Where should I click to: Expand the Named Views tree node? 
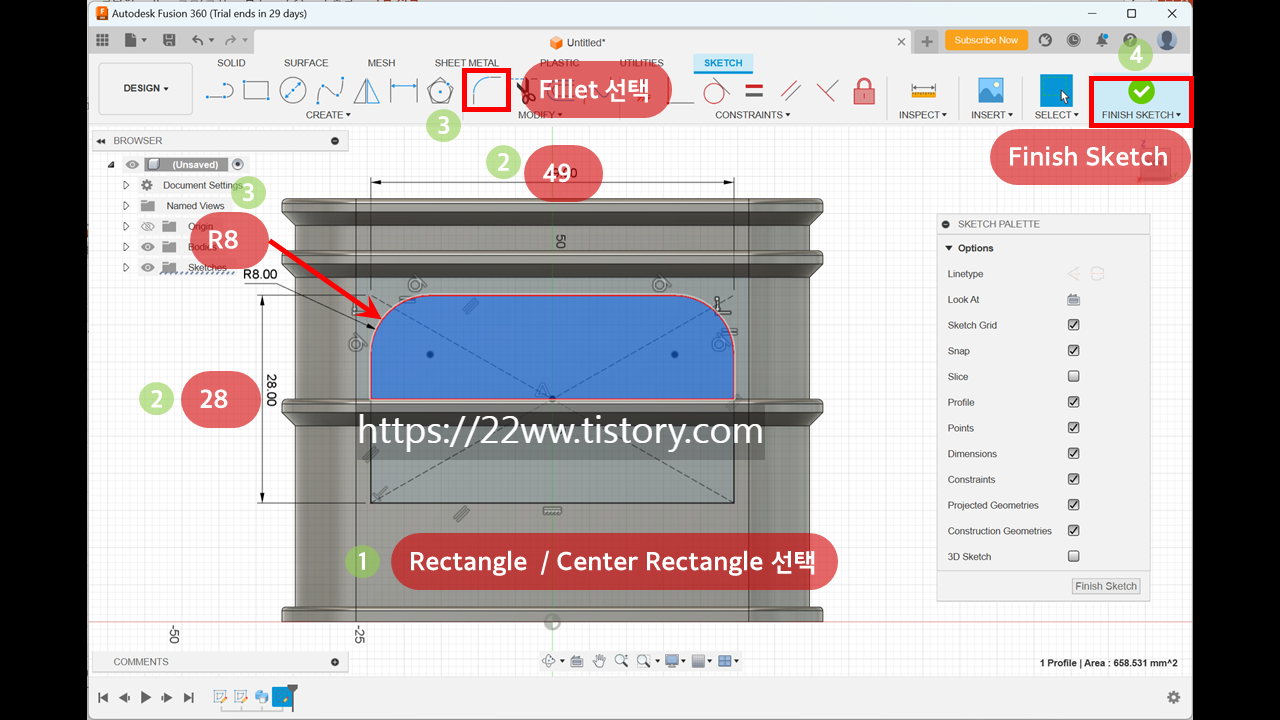coord(126,206)
